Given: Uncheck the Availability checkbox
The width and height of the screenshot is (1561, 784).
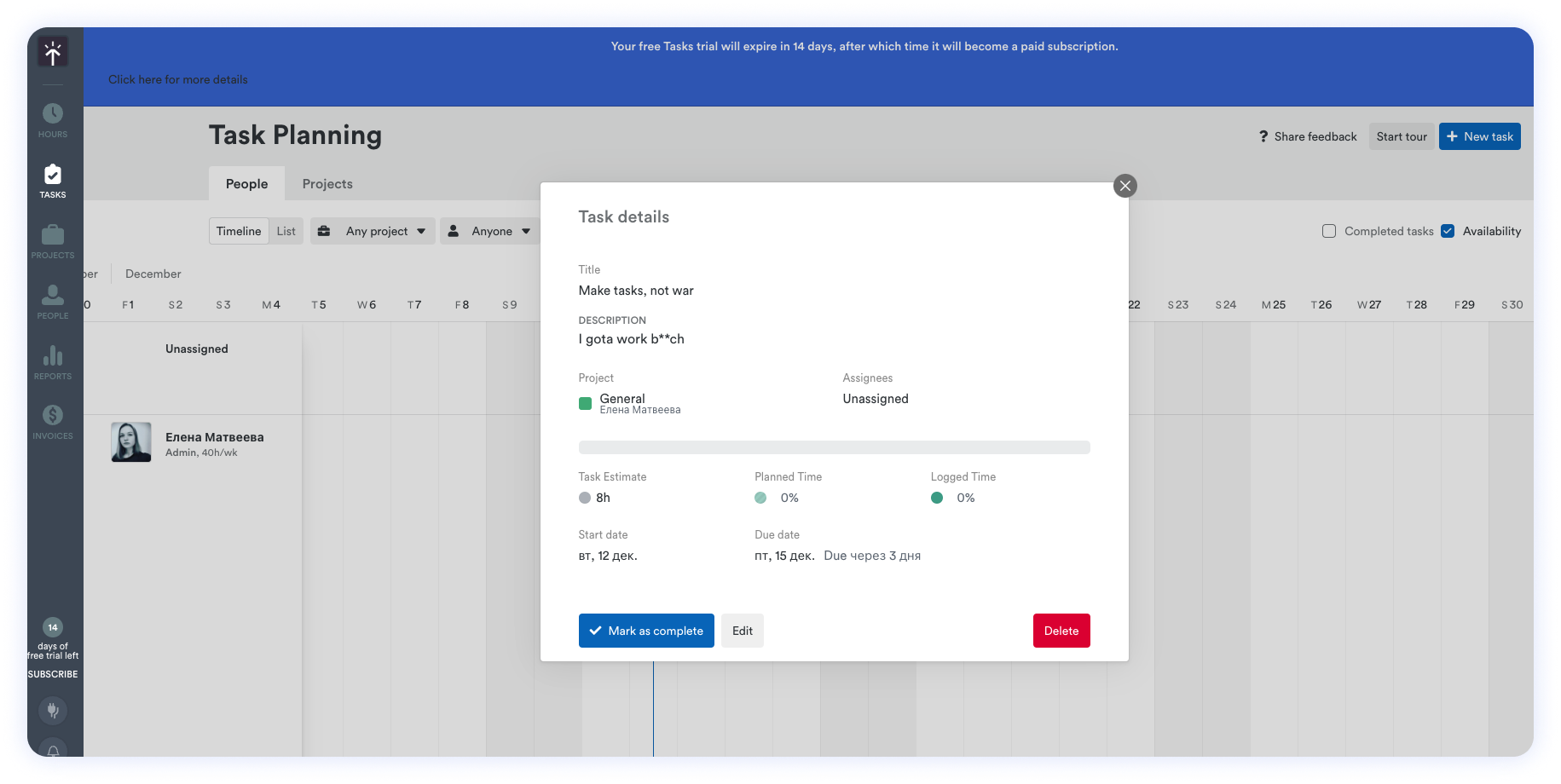Looking at the screenshot, I should tap(1447, 231).
